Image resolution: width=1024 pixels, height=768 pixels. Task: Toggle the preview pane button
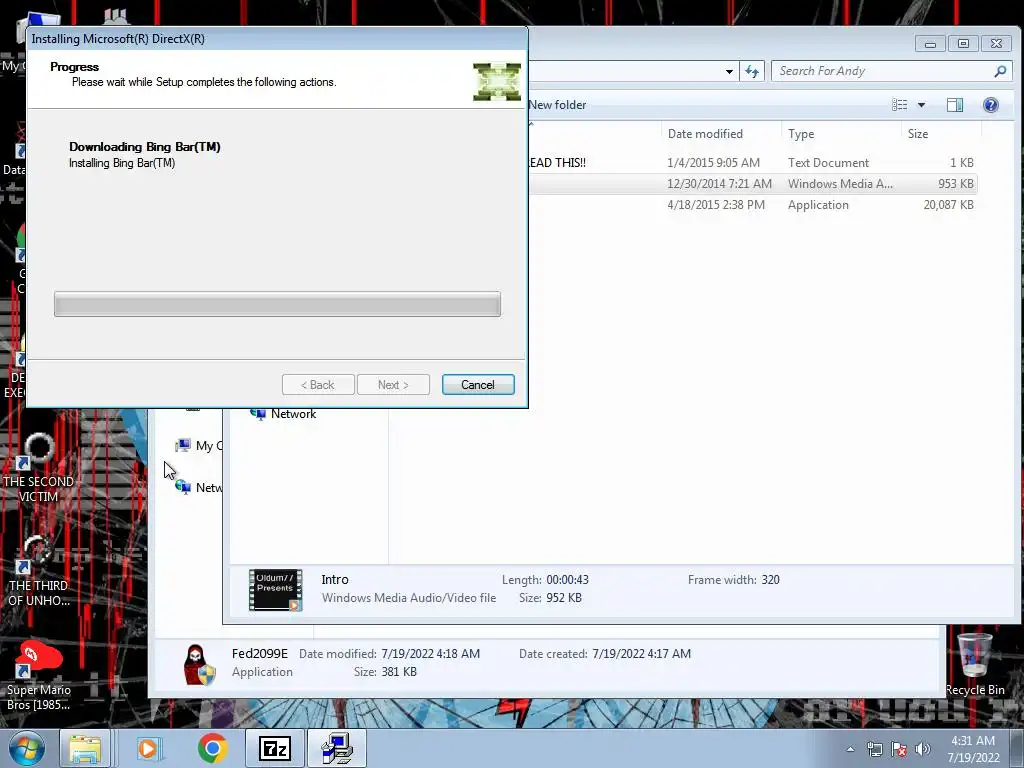click(955, 105)
